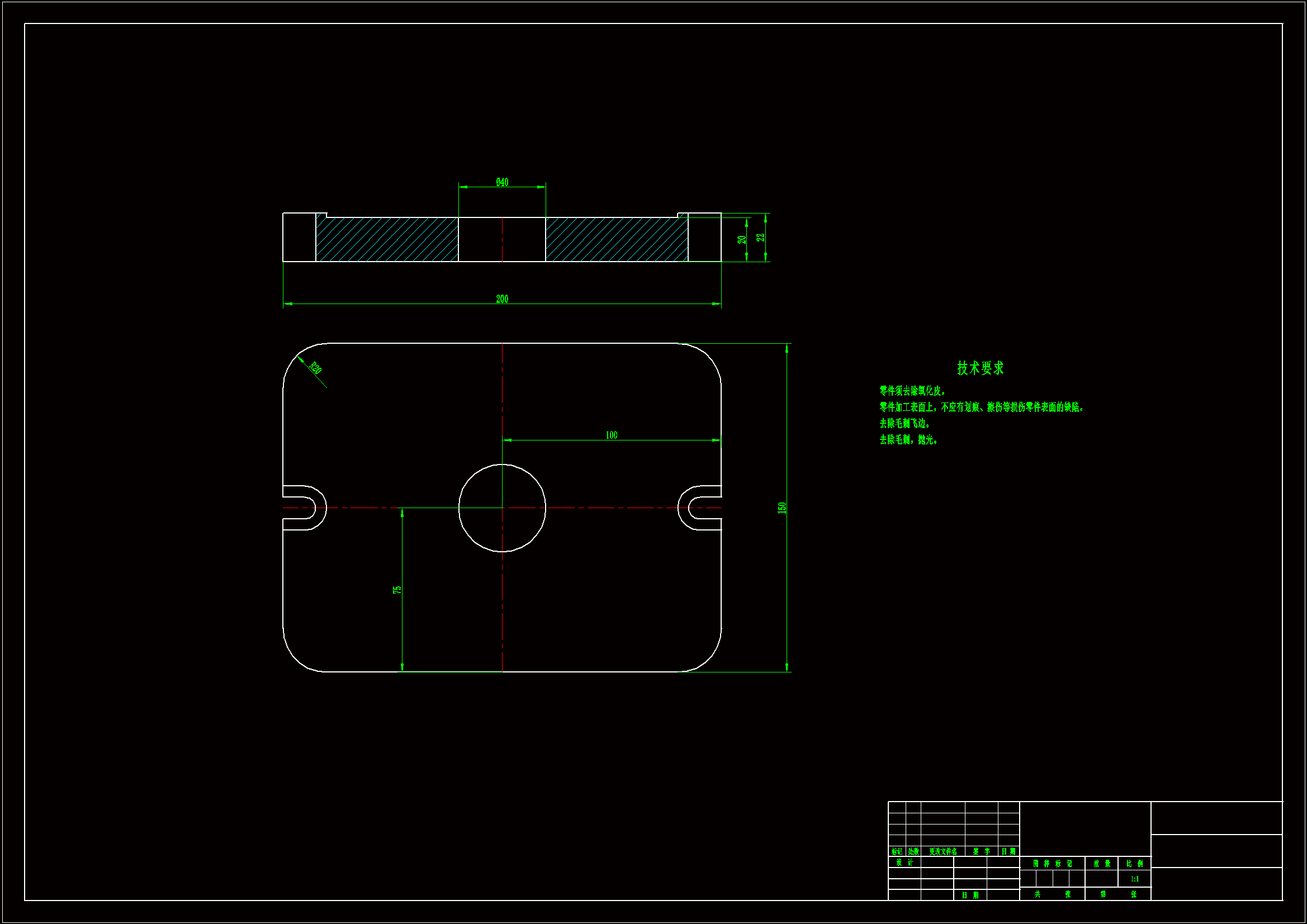
Task: Click the 图样标记 title block label
Action: pos(1052,864)
